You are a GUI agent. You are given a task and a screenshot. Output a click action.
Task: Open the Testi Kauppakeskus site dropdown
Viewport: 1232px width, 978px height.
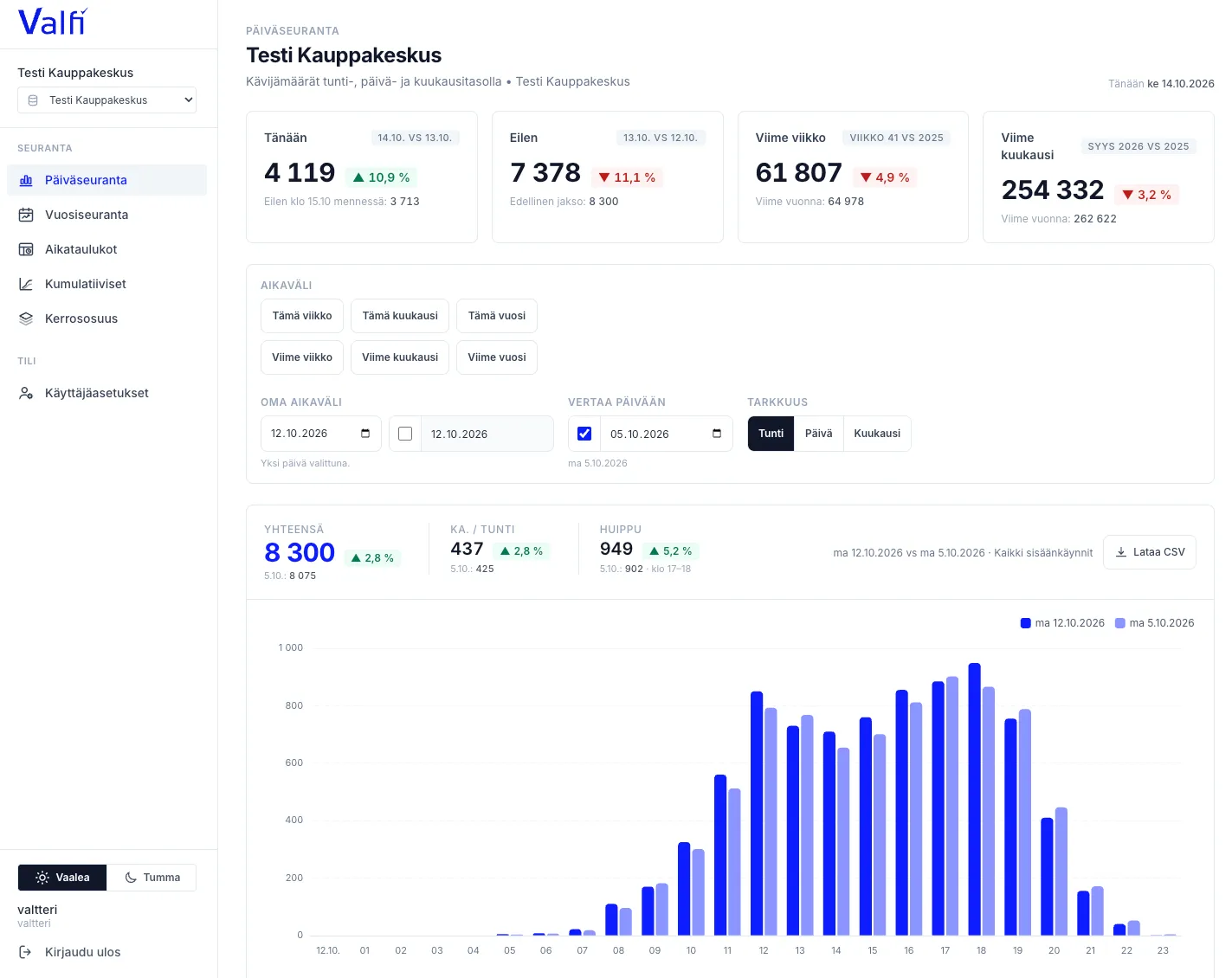click(107, 100)
